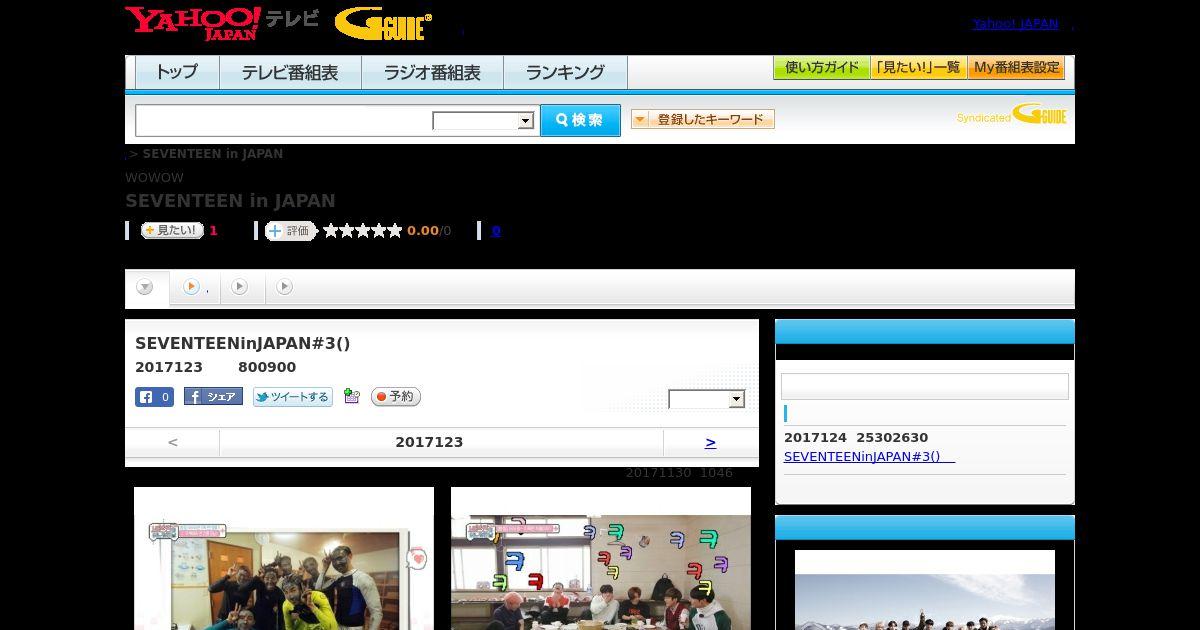View the program thumbnail with colorful ㅋ letters
This screenshot has width=1200, height=630.
click(x=601, y=558)
